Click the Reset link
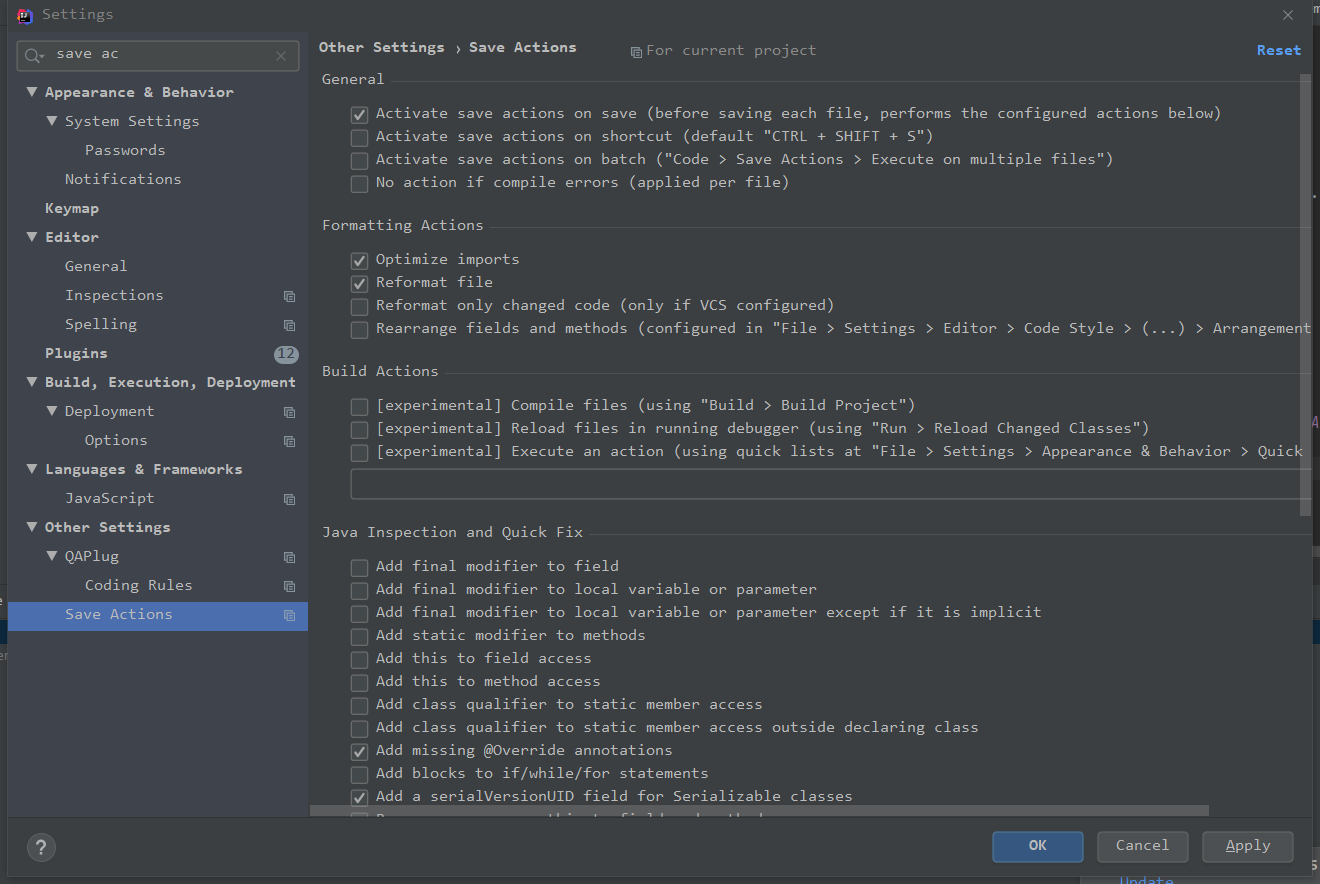Screen dimensions: 1320x884 (1278, 50)
